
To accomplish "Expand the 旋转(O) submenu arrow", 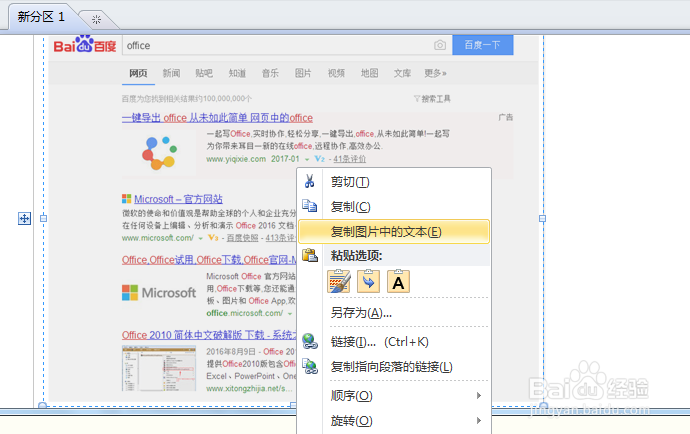I will coord(479,421).
